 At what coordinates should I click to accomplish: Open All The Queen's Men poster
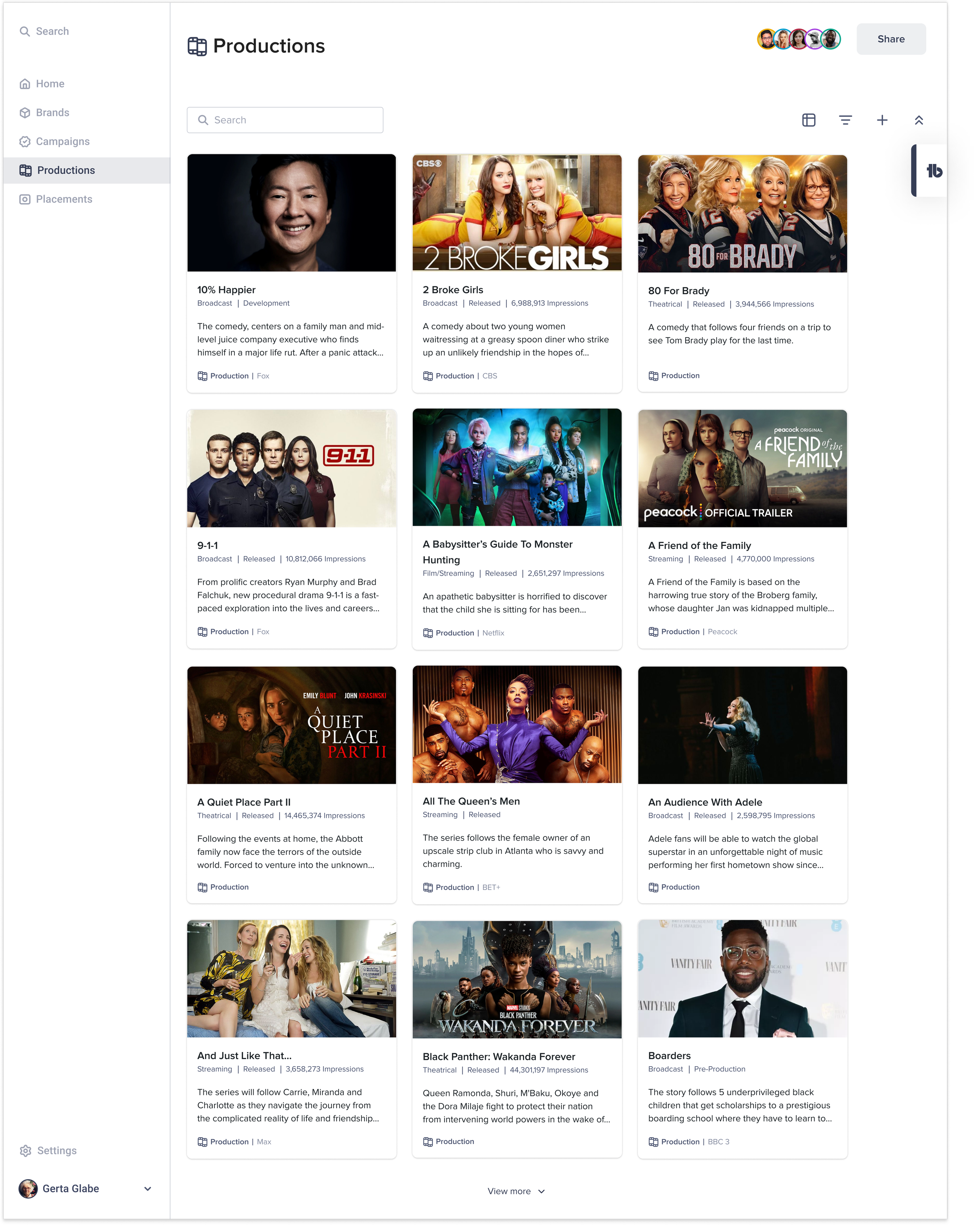pyautogui.click(x=517, y=724)
